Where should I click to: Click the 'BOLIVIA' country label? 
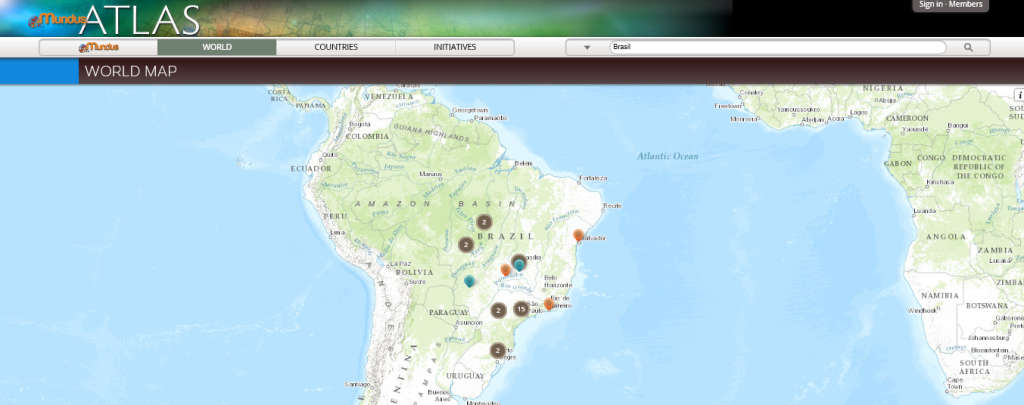click(x=414, y=272)
